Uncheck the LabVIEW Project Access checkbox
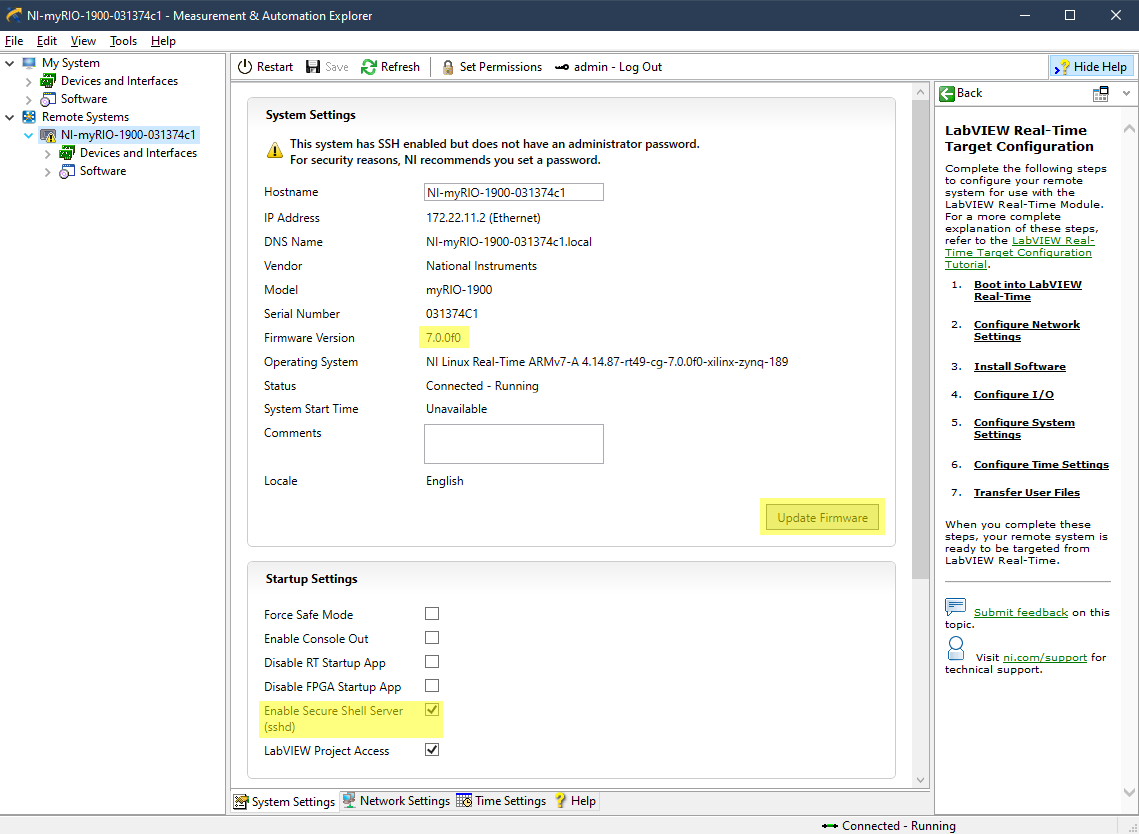Viewport: 1139px width, 834px height. (x=432, y=749)
